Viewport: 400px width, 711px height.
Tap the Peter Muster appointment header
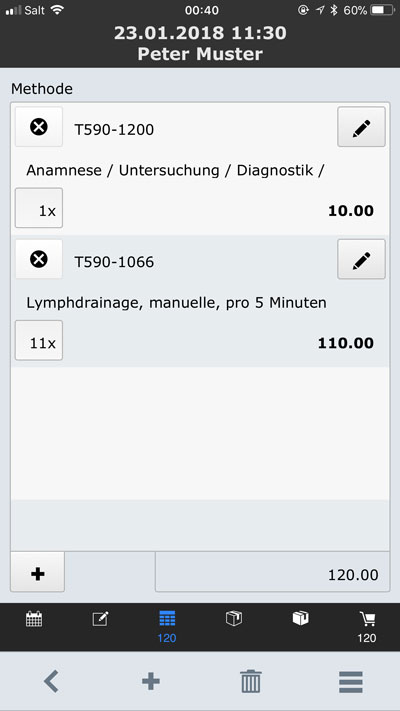pos(200,54)
